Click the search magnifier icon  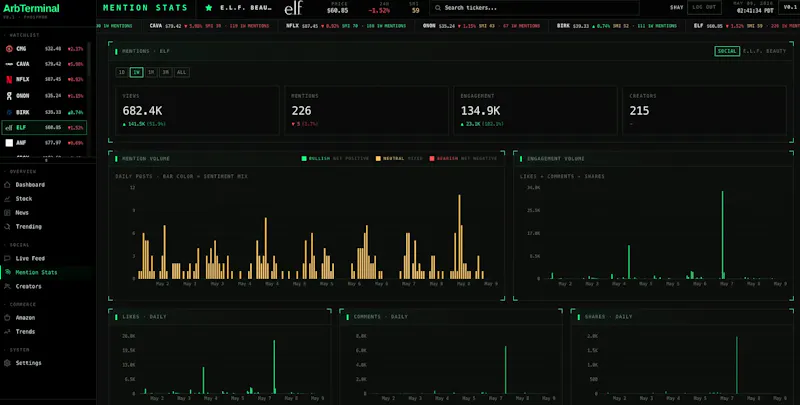pos(438,8)
